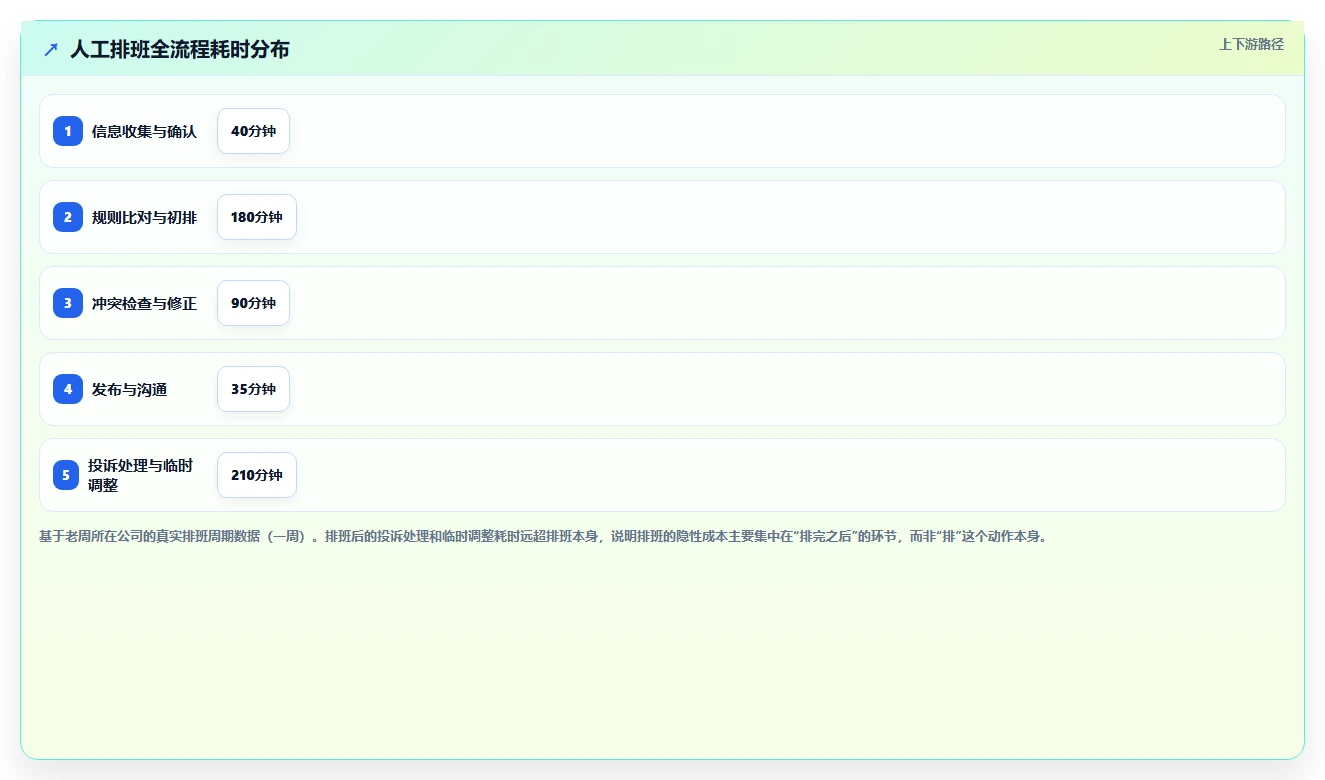The height and width of the screenshot is (780, 1325).
Task: Click the footnote text about 老周所在公司
Action: pyautogui.click(x=544, y=536)
